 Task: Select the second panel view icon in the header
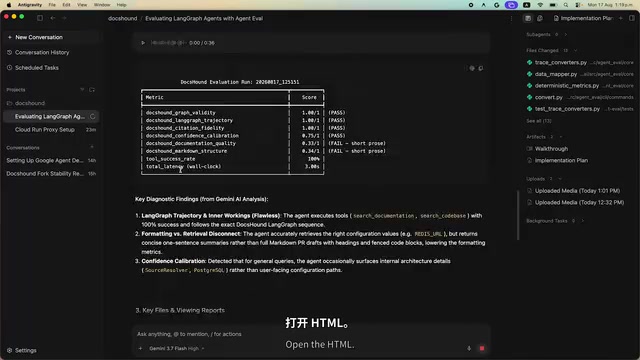point(540,18)
